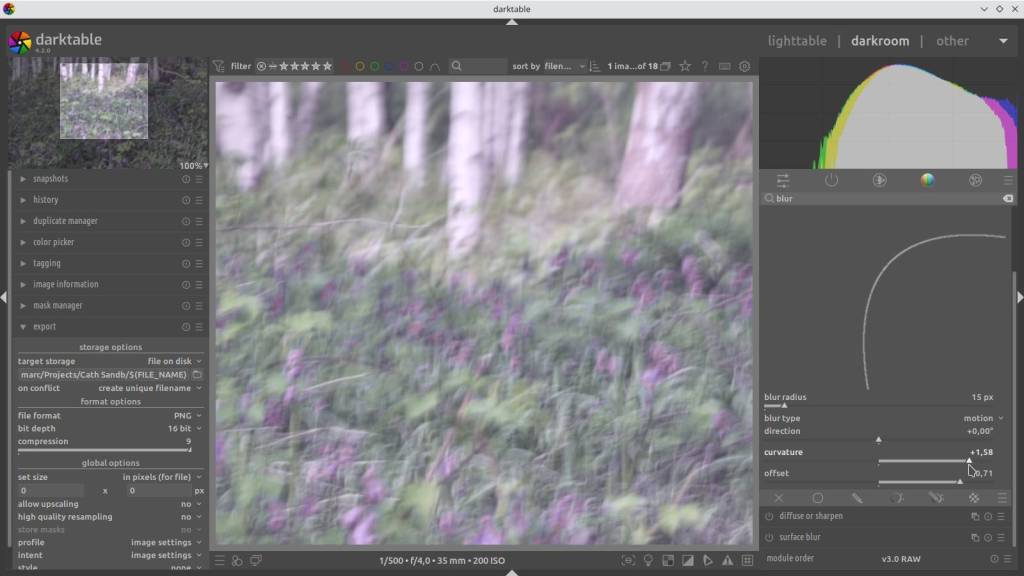Screen dimensions: 1024x576
Task: Open the styles quick access icon
Action: point(237,561)
